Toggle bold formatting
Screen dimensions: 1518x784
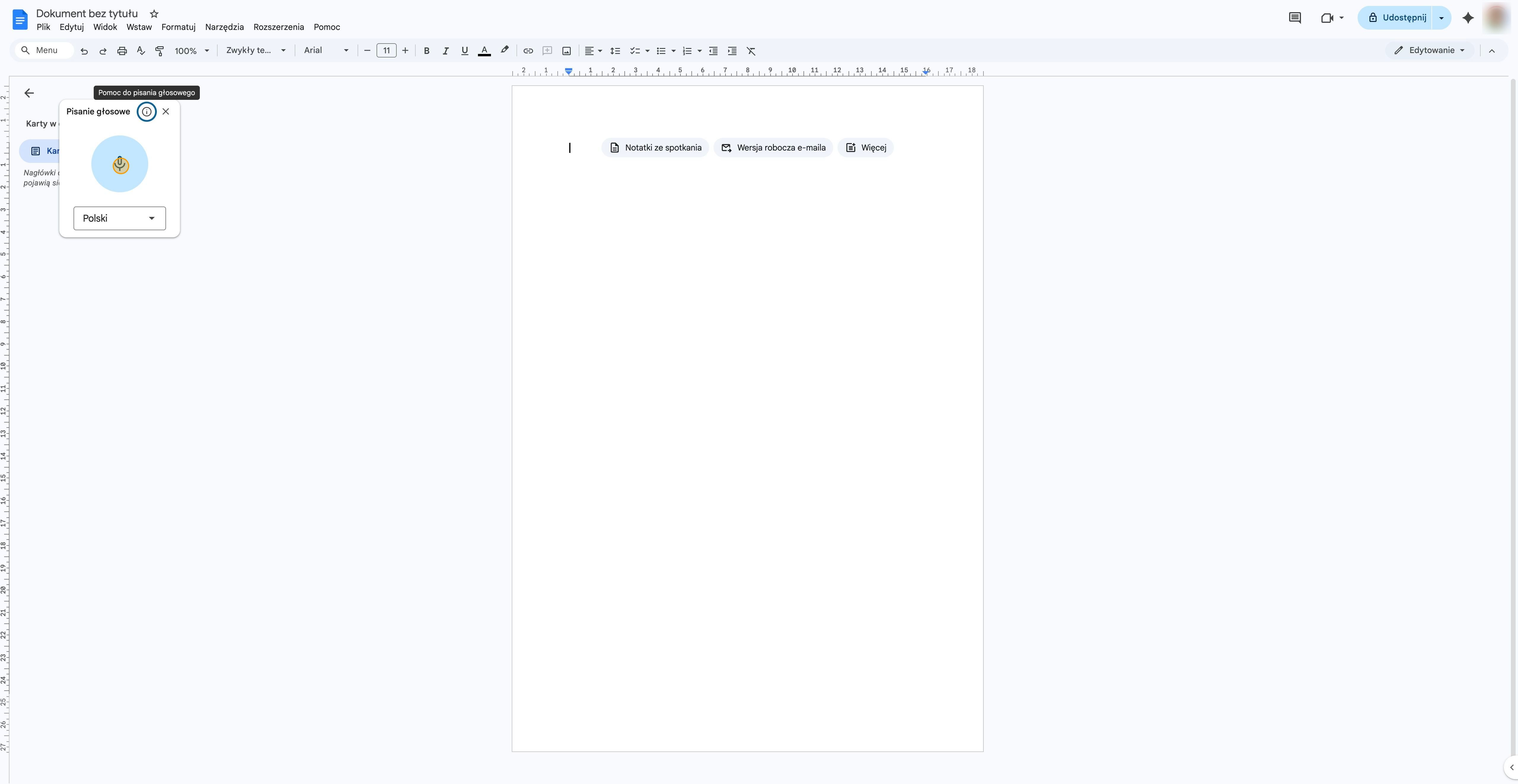pos(427,51)
